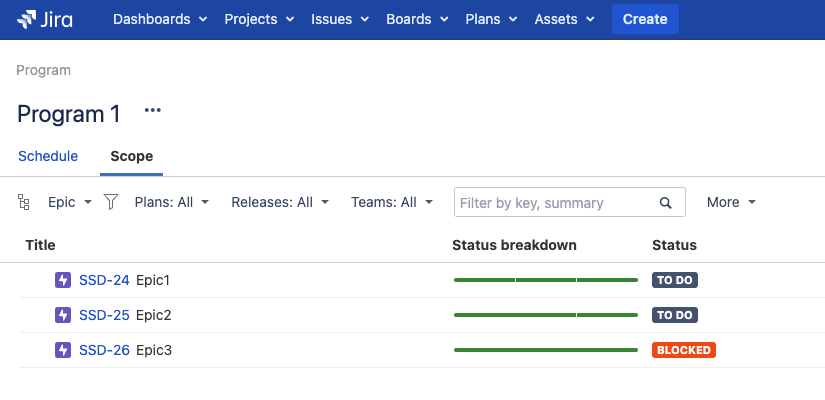Click the hierarchy tree icon beside Epic
Screen dimensions: 825x400
tap(25, 202)
